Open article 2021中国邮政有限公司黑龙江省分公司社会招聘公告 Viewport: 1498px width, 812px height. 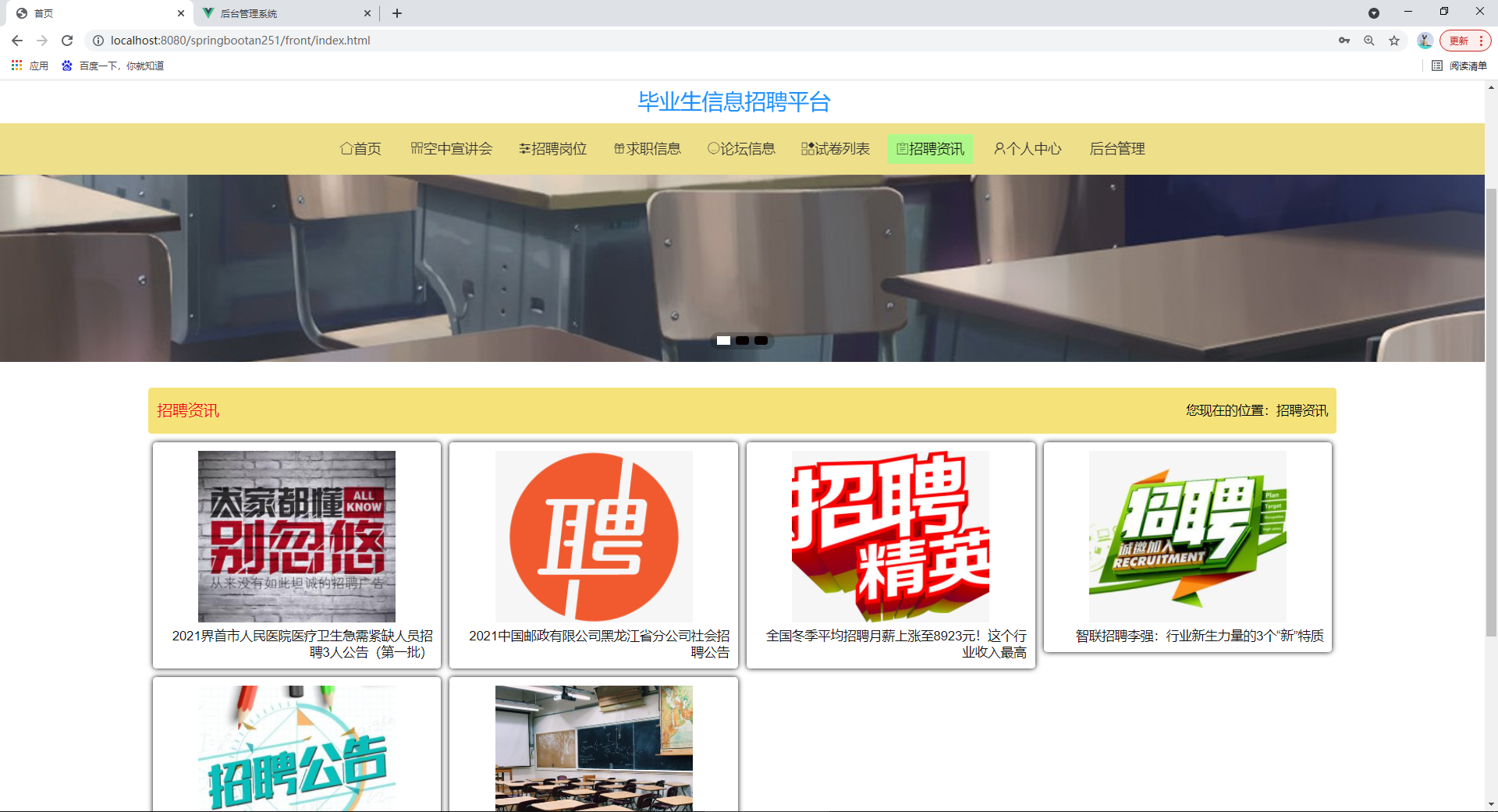[x=599, y=644]
